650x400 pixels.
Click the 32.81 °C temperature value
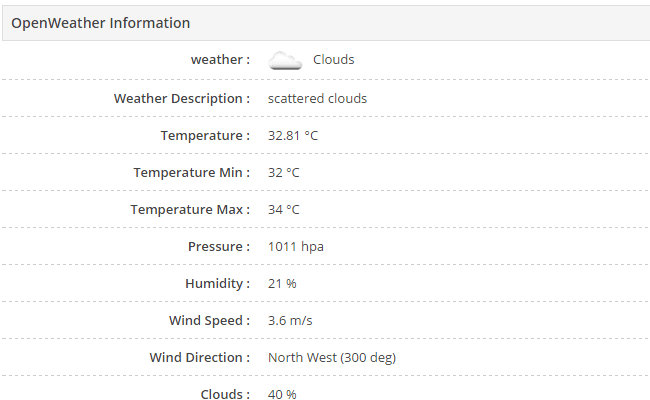tap(293, 136)
